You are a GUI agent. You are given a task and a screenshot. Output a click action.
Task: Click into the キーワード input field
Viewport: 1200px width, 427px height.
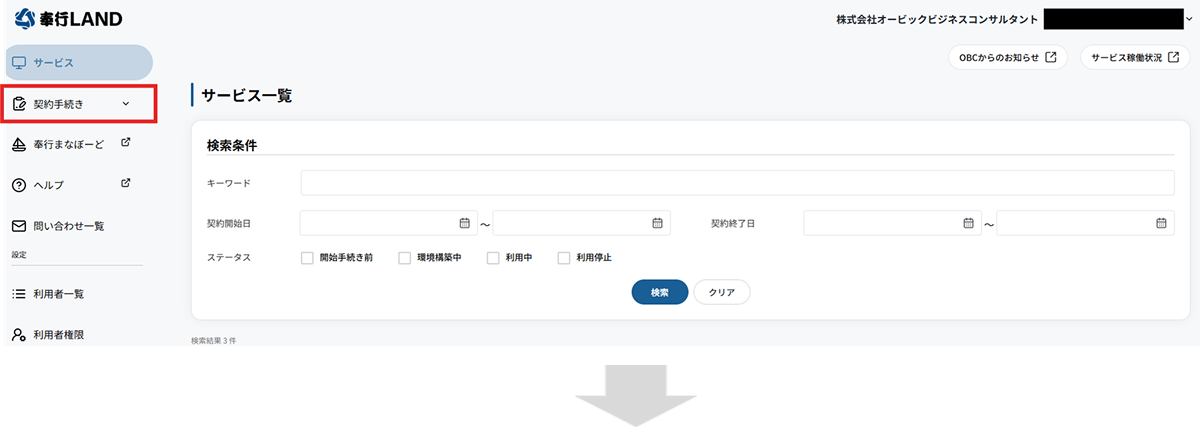pyautogui.click(x=737, y=183)
